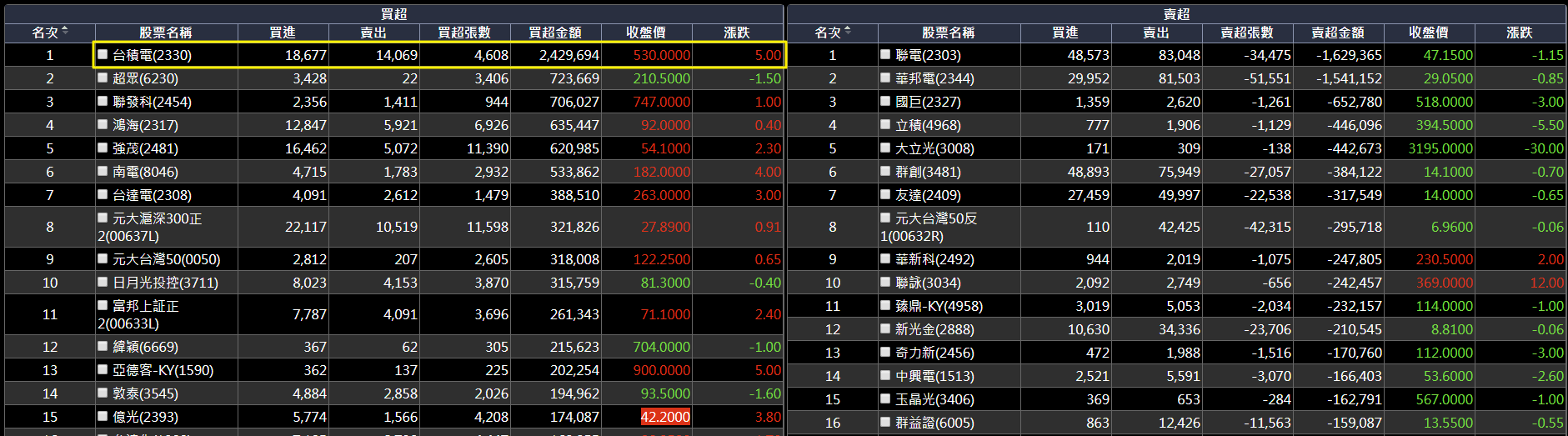Viewport: 1568px width, 436px height.
Task: Click the 買超 table title bar
Action: coord(393,14)
